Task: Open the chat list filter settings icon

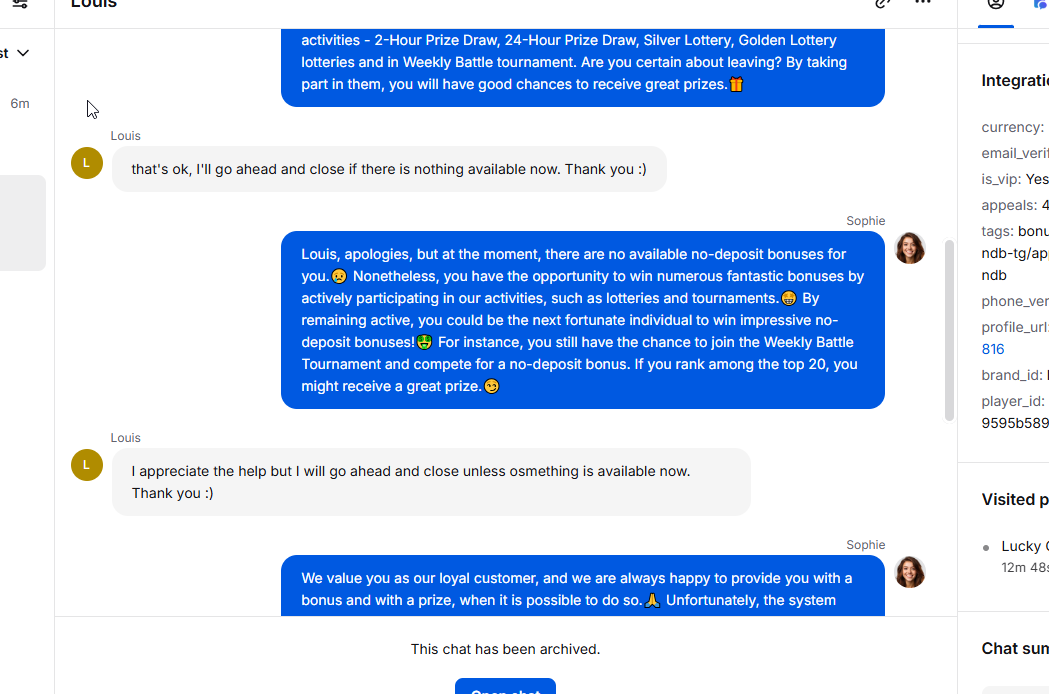Action: tap(19, 4)
